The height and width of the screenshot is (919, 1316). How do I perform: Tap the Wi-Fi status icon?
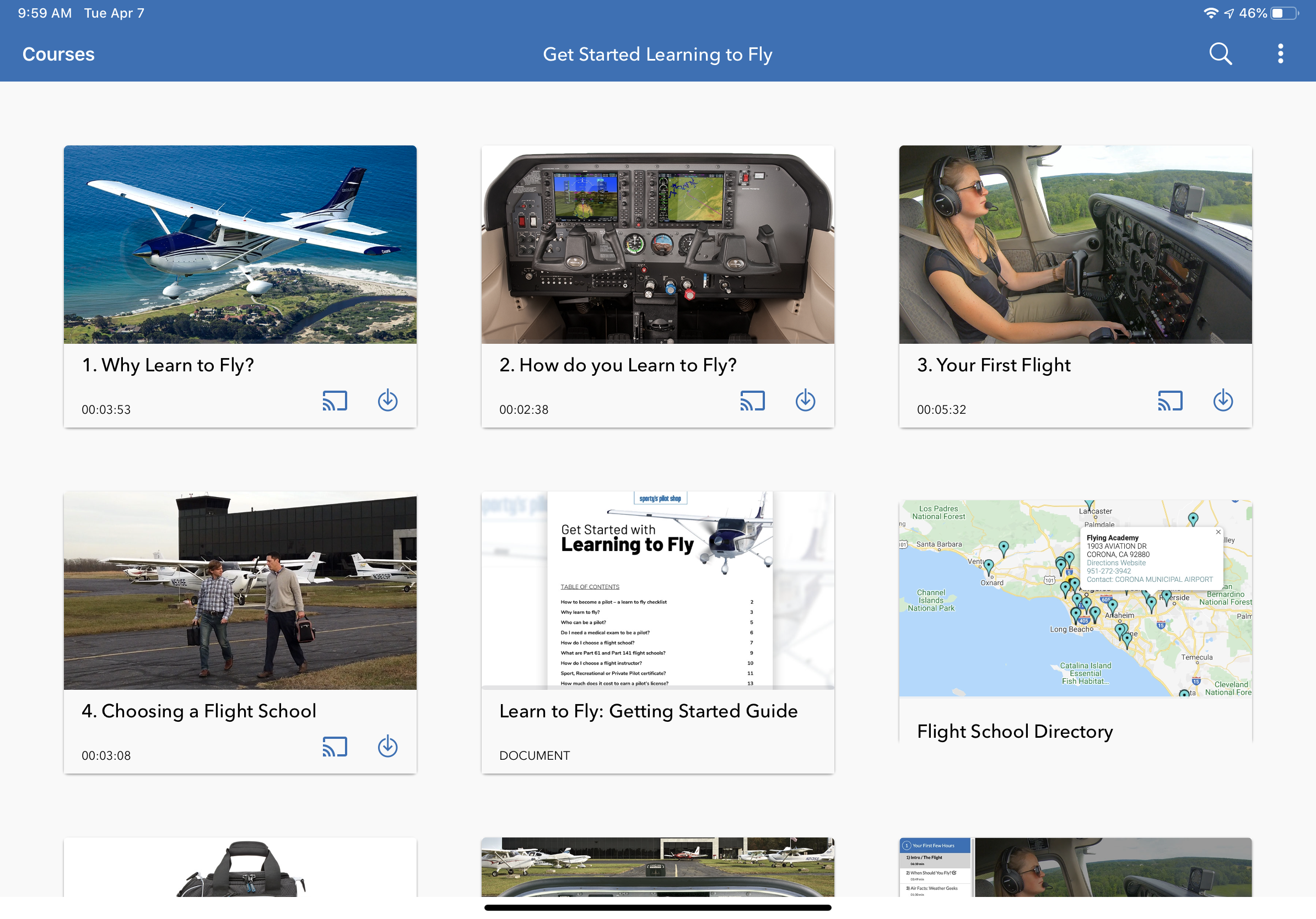pos(1211,13)
